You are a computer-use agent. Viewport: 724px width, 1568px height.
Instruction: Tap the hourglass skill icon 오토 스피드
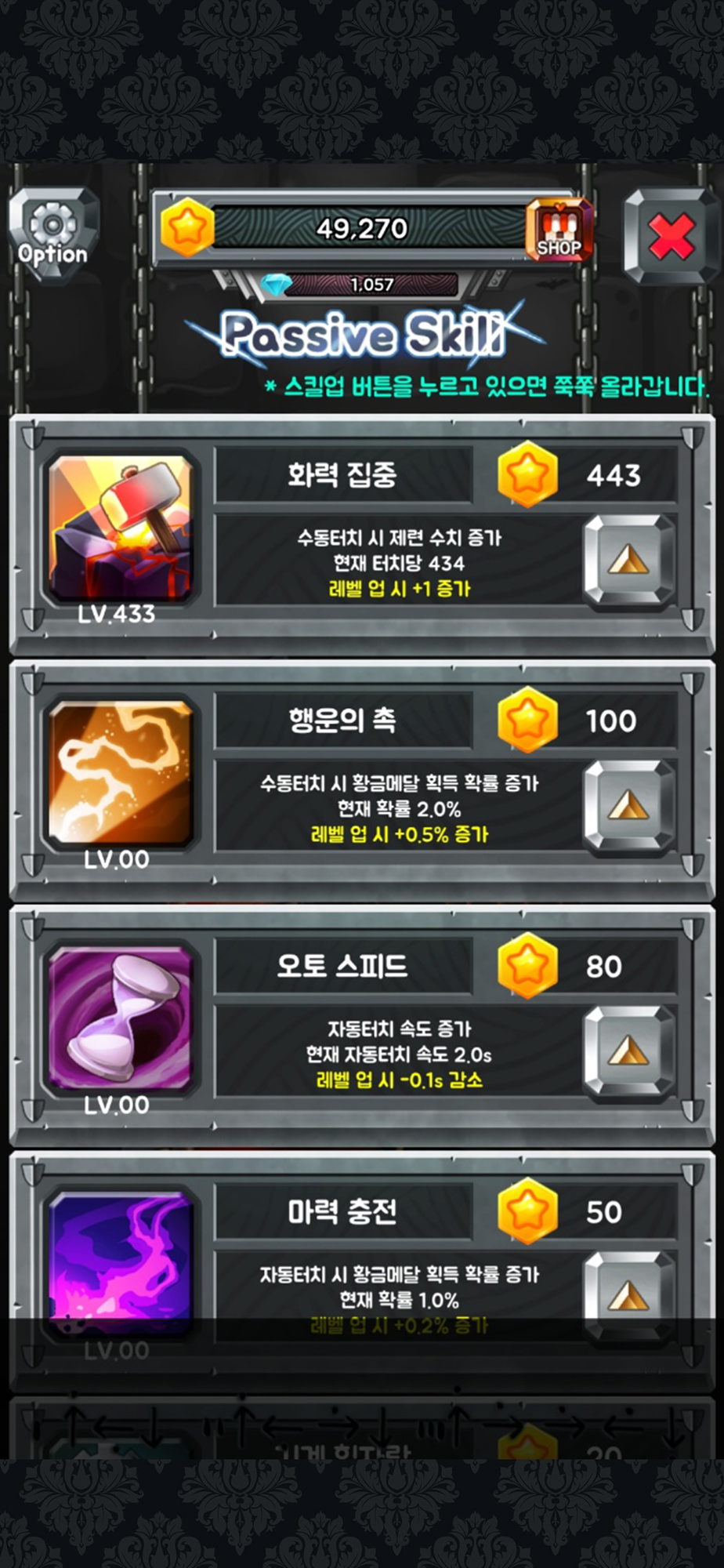121,1018
